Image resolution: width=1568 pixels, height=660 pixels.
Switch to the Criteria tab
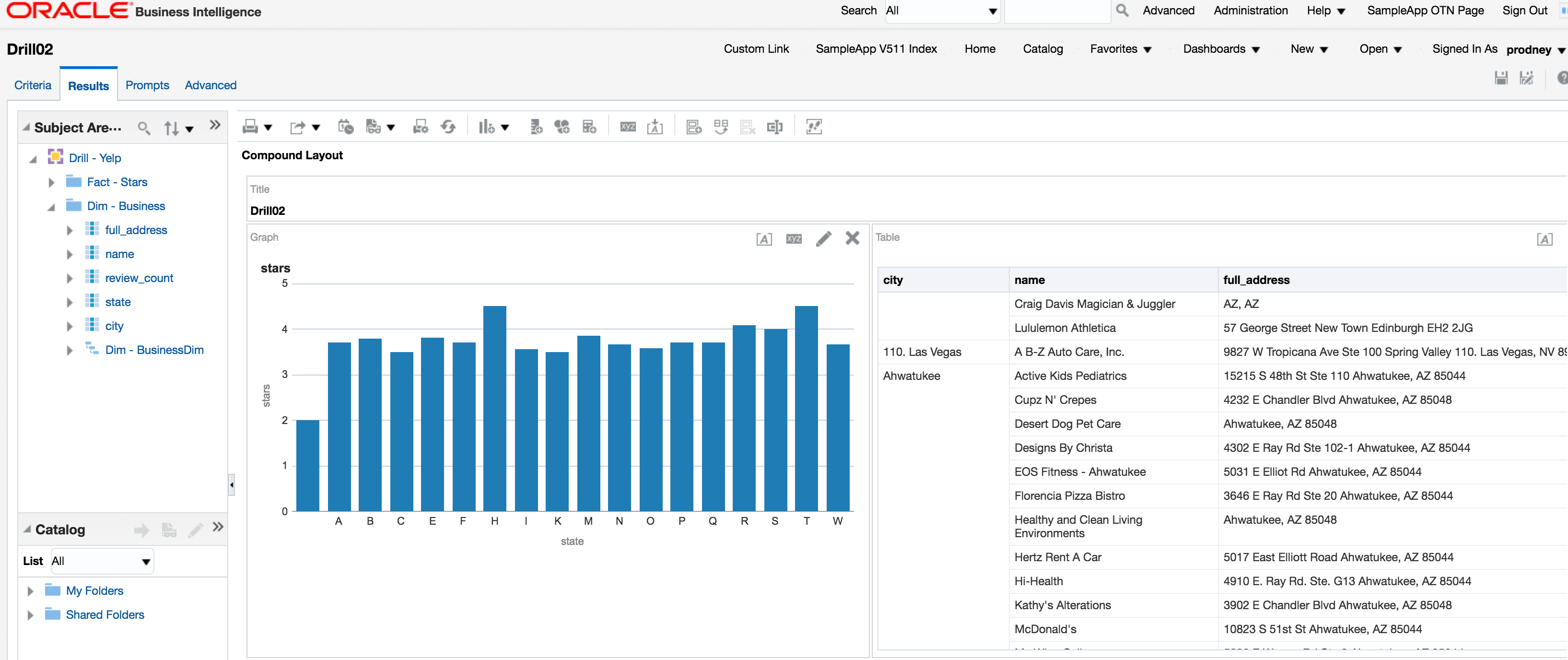[33, 85]
